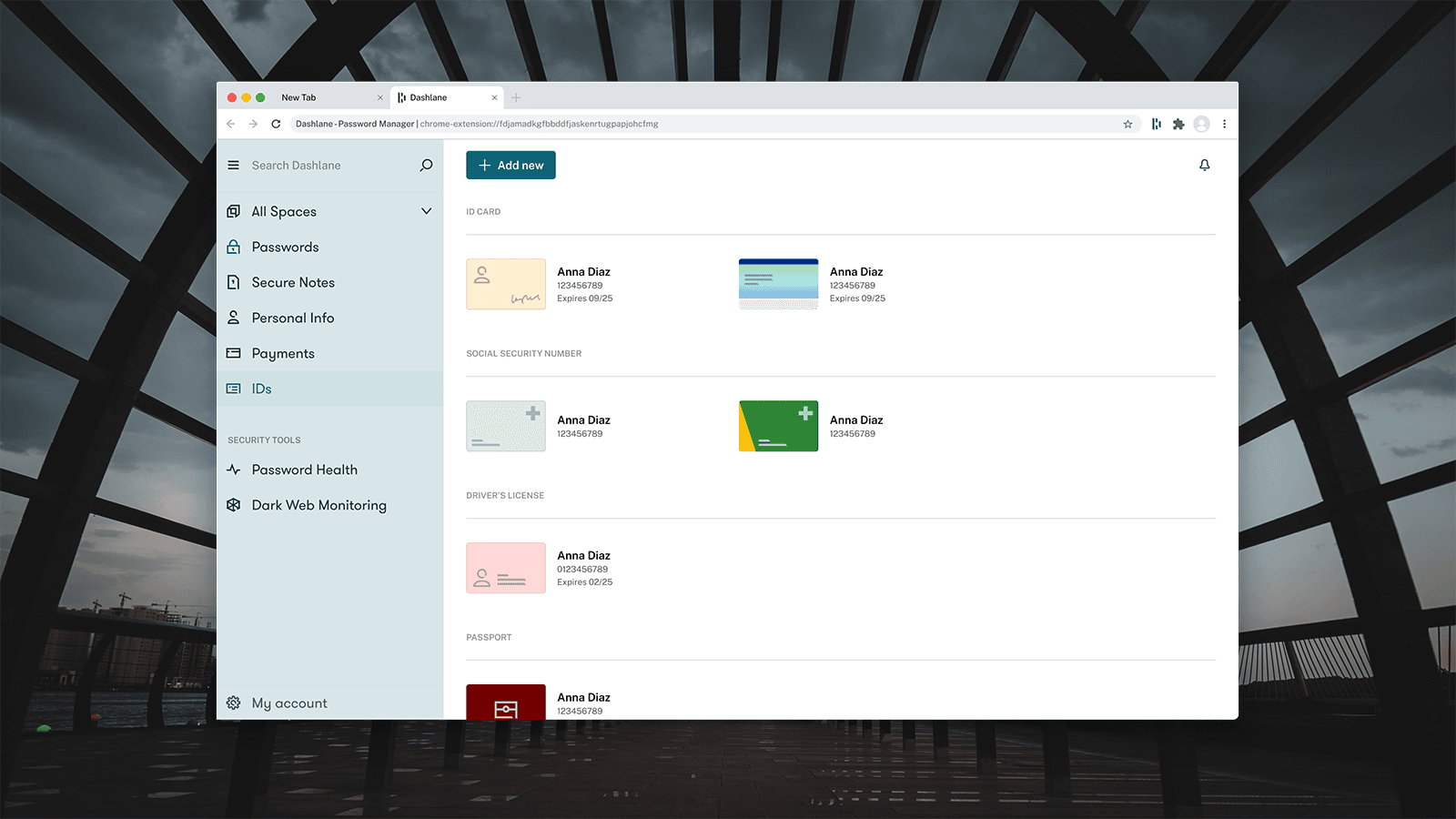Screen dimensions: 1456x819
Task: Open the light gray social security card
Action: click(506, 426)
